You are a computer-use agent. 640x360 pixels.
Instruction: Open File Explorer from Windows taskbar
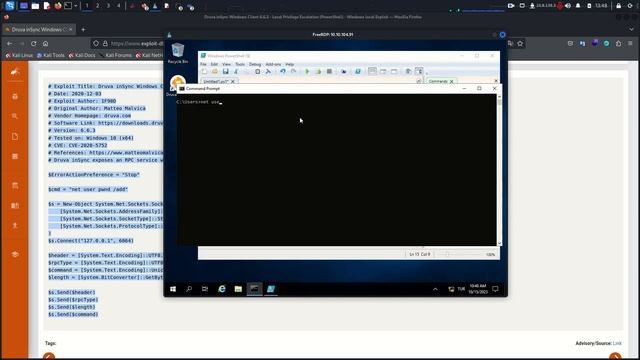238,289
